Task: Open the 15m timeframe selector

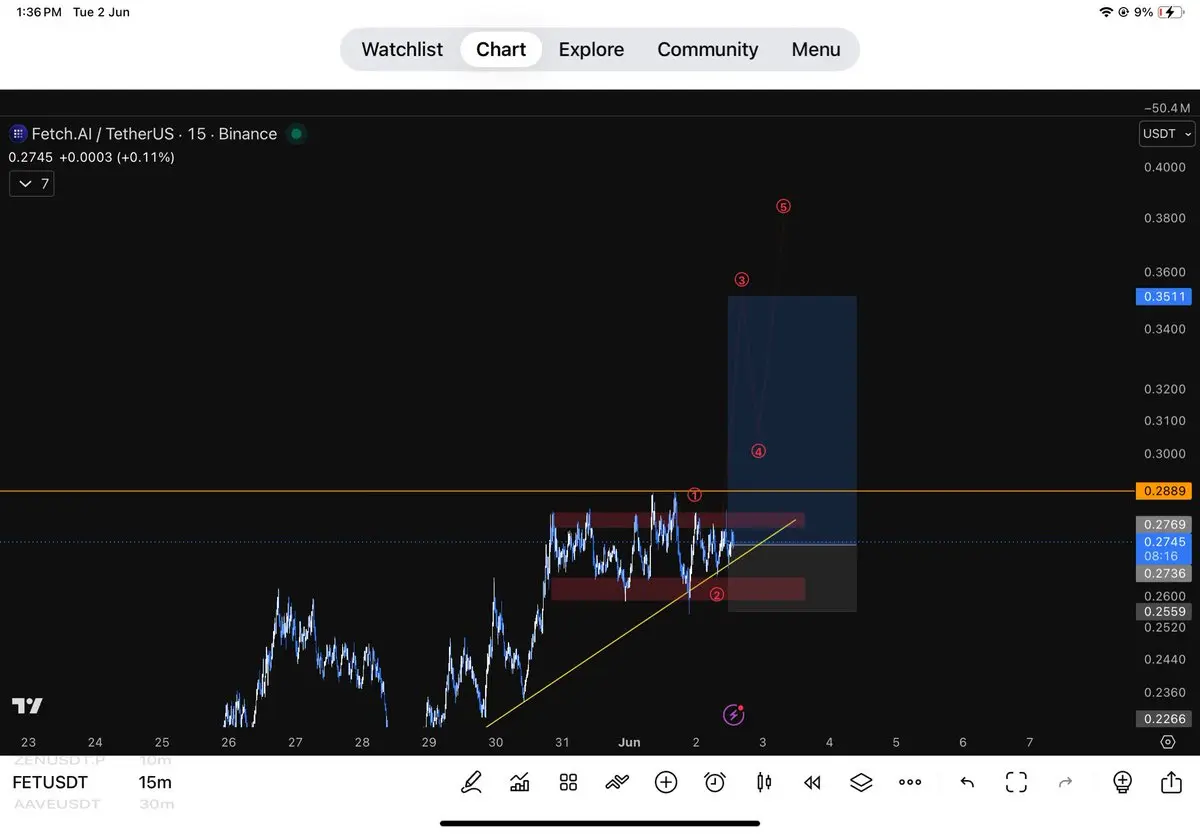Action: tap(155, 783)
